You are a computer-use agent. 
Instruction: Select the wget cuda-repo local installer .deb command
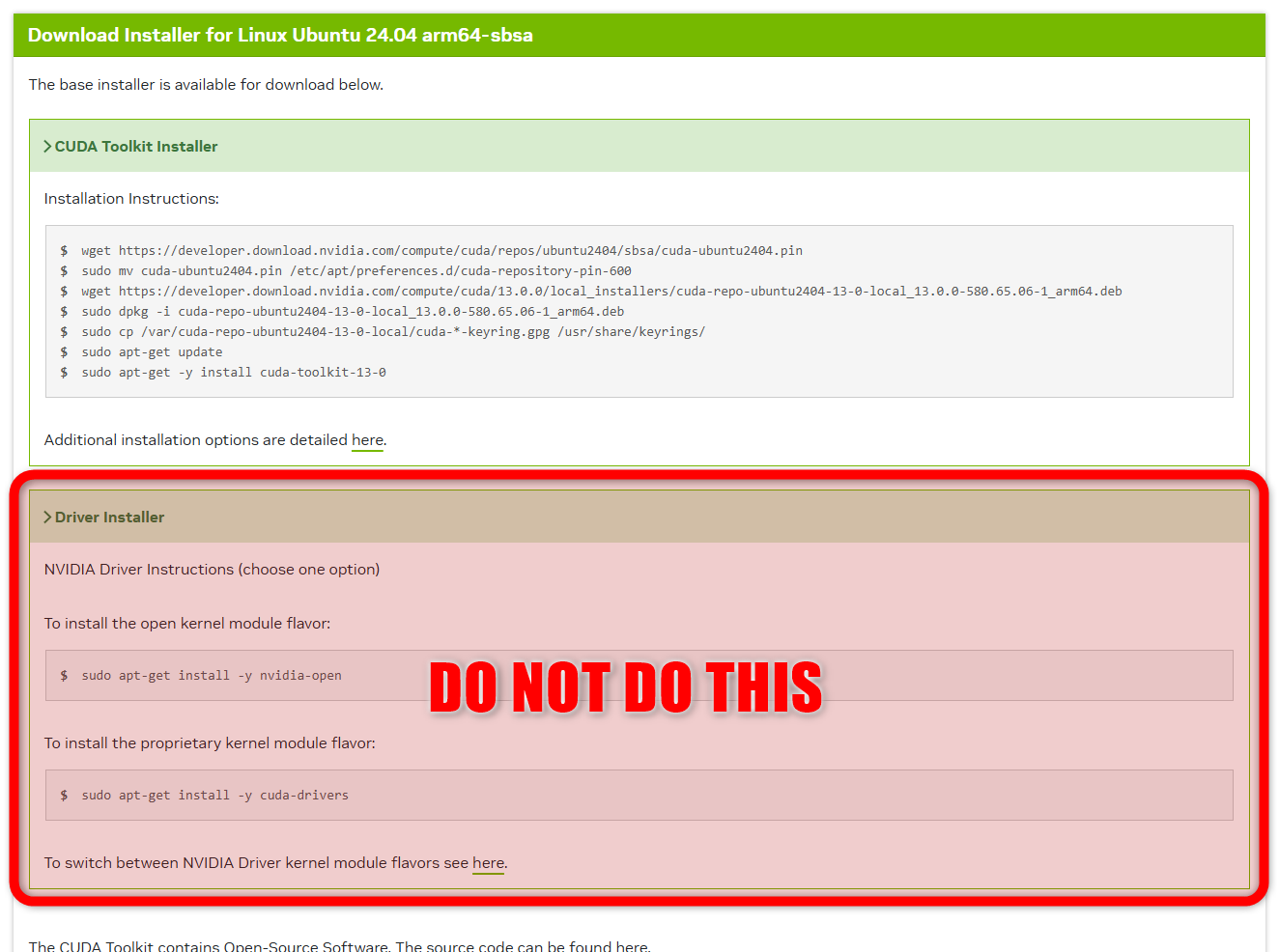(602, 292)
